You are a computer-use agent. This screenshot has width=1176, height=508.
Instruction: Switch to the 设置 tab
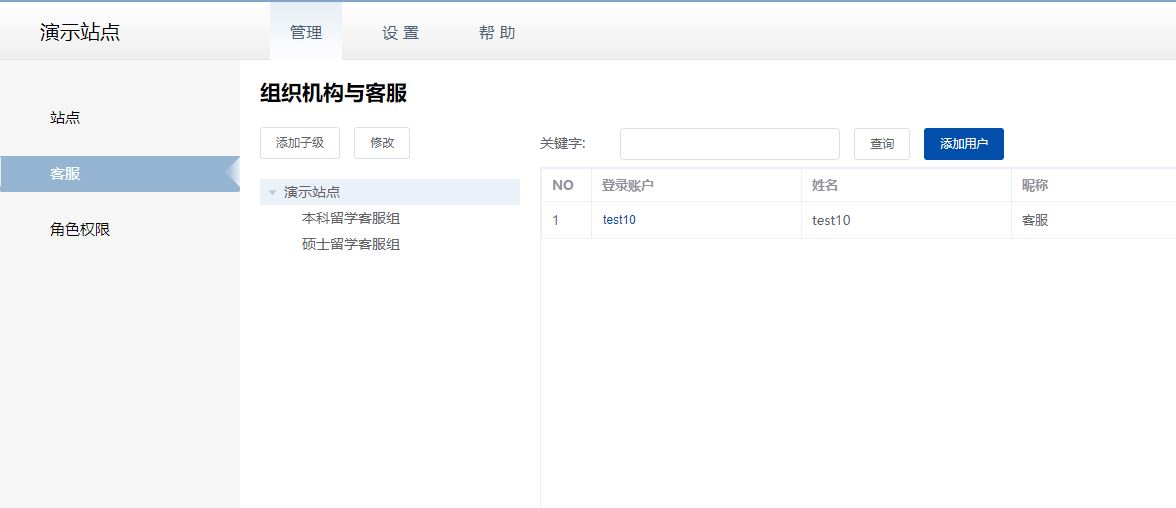pyautogui.click(x=400, y=32)
